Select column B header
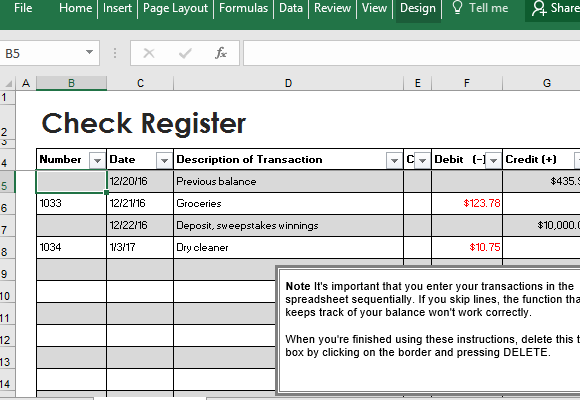Viewport: 580px width, 400px height. click(71, 83)
